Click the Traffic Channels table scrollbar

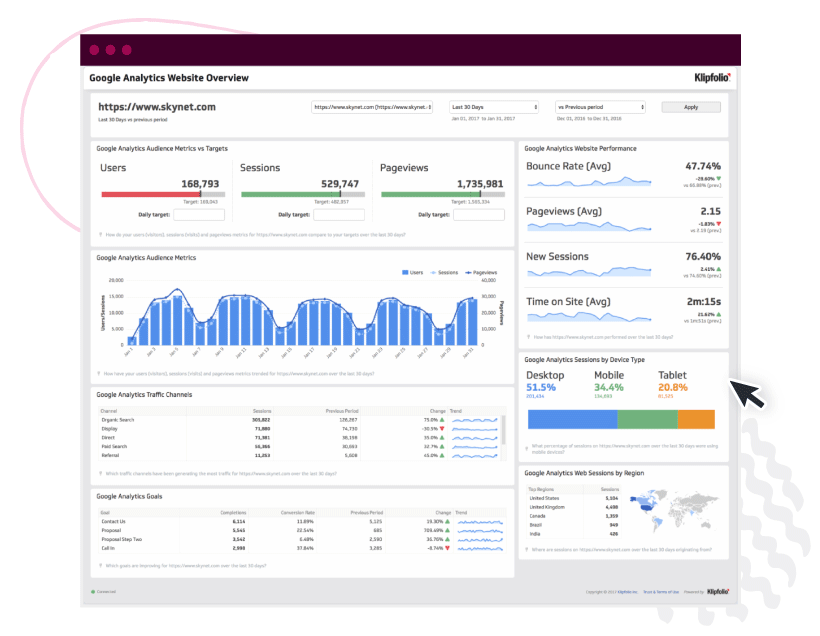pyautogui.click(x=504, y=430)
